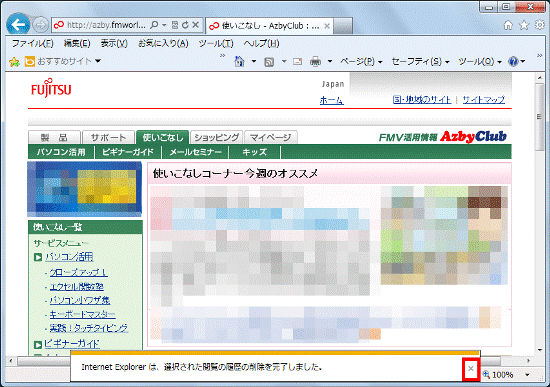
Task: Click the Help question mark icon
Action: click(513, 62)
